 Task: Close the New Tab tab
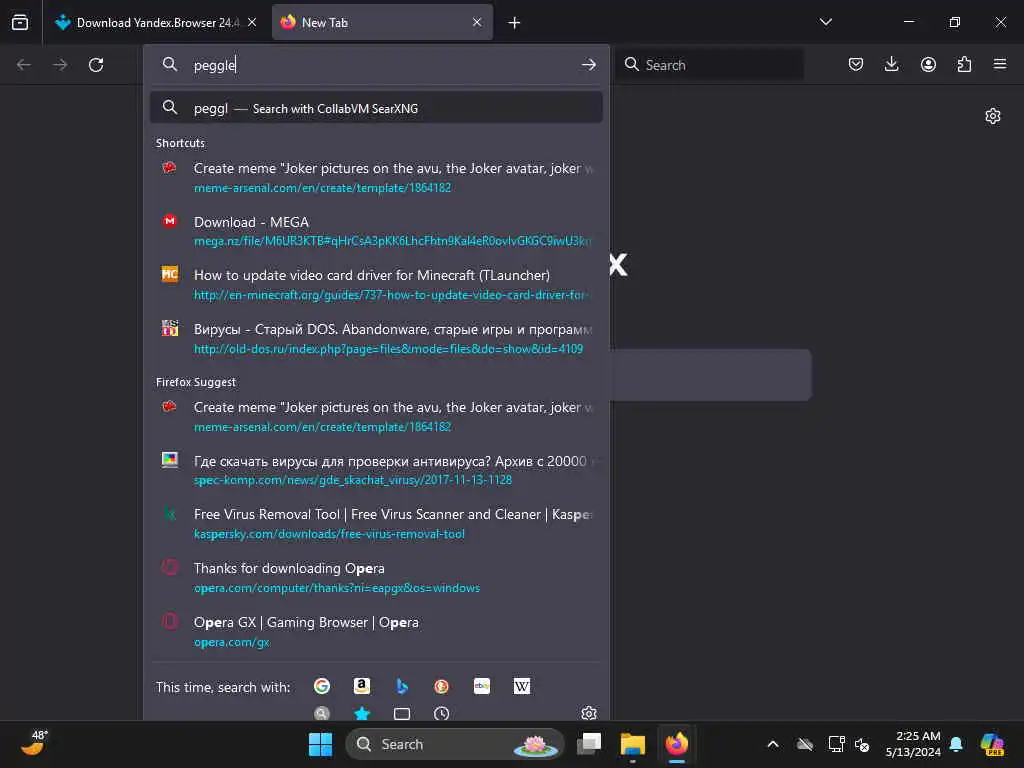pos(477,22)
